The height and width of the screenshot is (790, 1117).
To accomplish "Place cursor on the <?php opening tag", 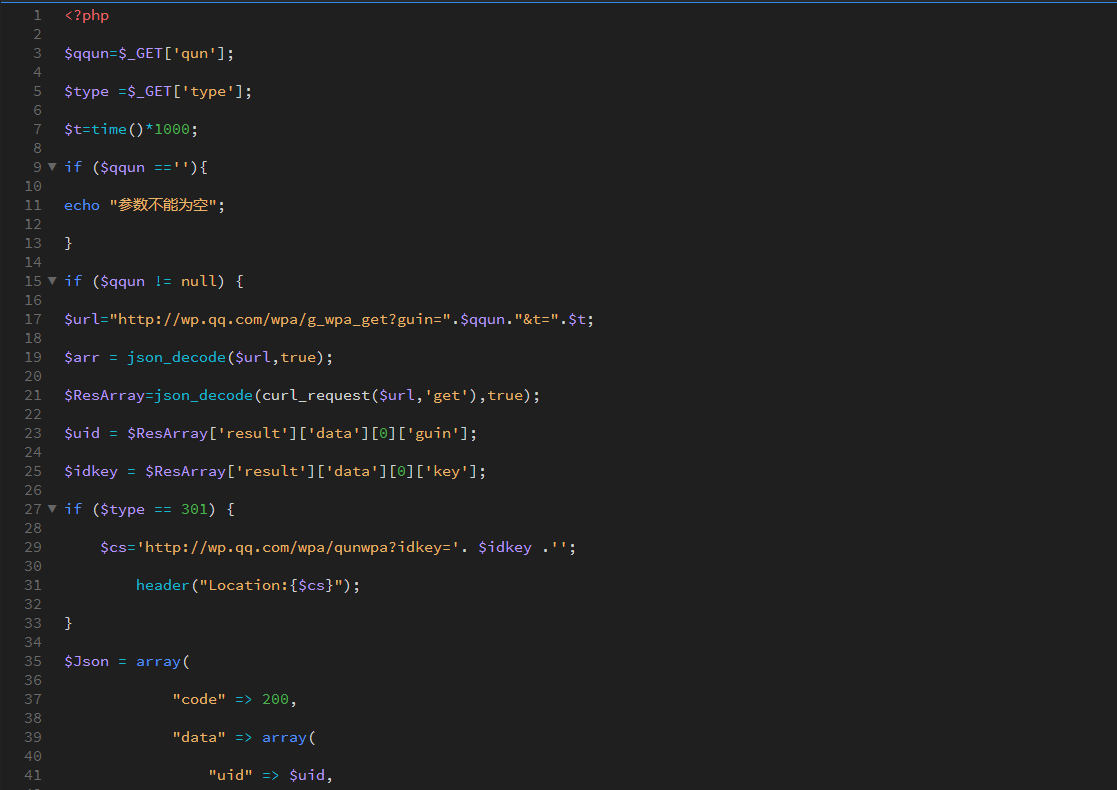I will pyautogui.click(x=87, y=15).
